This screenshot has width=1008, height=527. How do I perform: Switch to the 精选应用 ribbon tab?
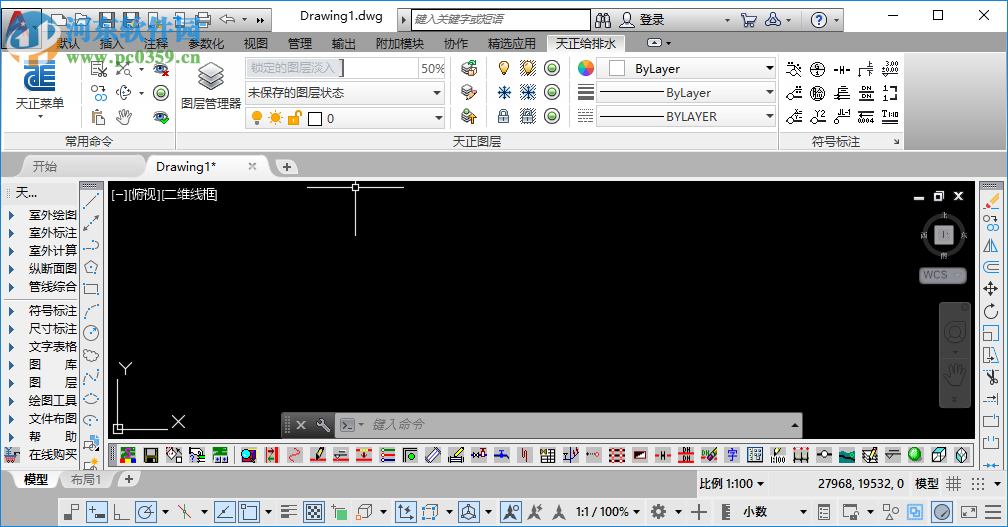click(x=512, y=43)
